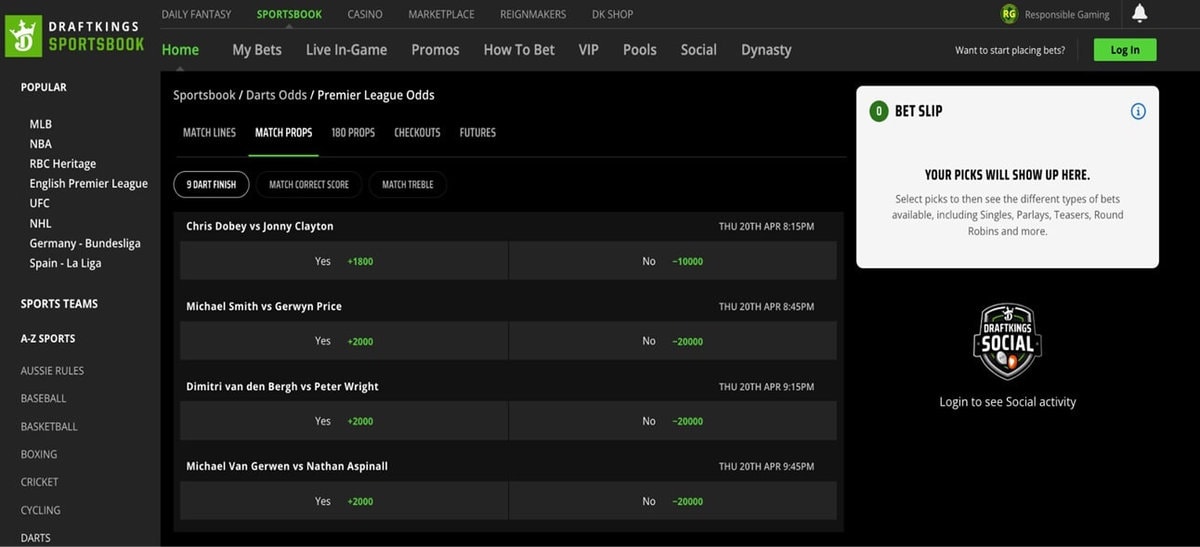Select Basketball in A-Z Sports
This screenshot has height=547, width=1200.
(49, 426)
